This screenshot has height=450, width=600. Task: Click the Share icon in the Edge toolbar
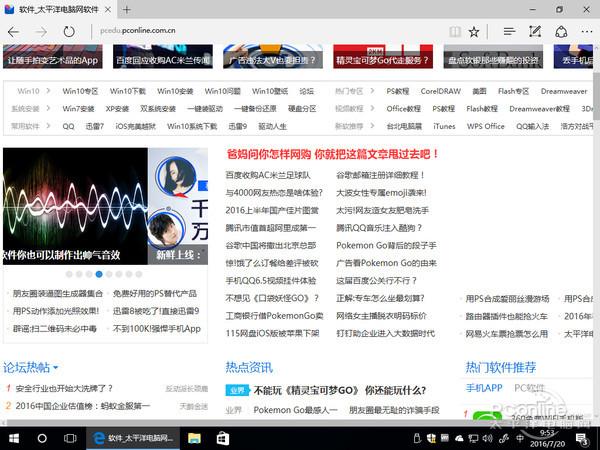[561, 32]
